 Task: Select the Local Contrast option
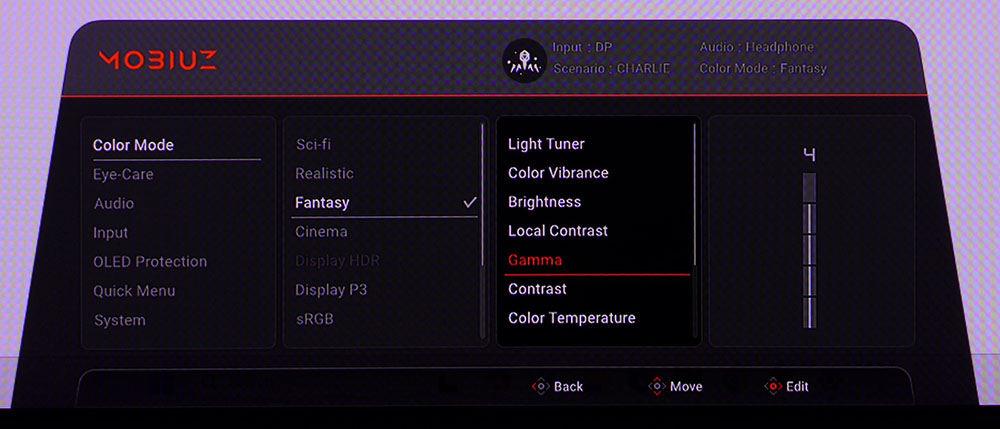click(x=557, y=231)
